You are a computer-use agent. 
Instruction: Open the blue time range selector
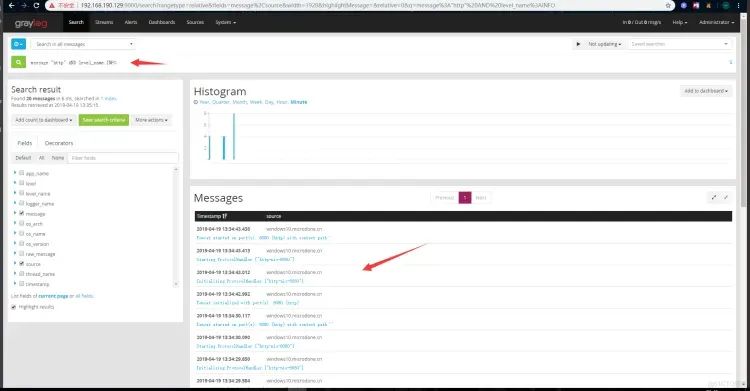point(18,44)
